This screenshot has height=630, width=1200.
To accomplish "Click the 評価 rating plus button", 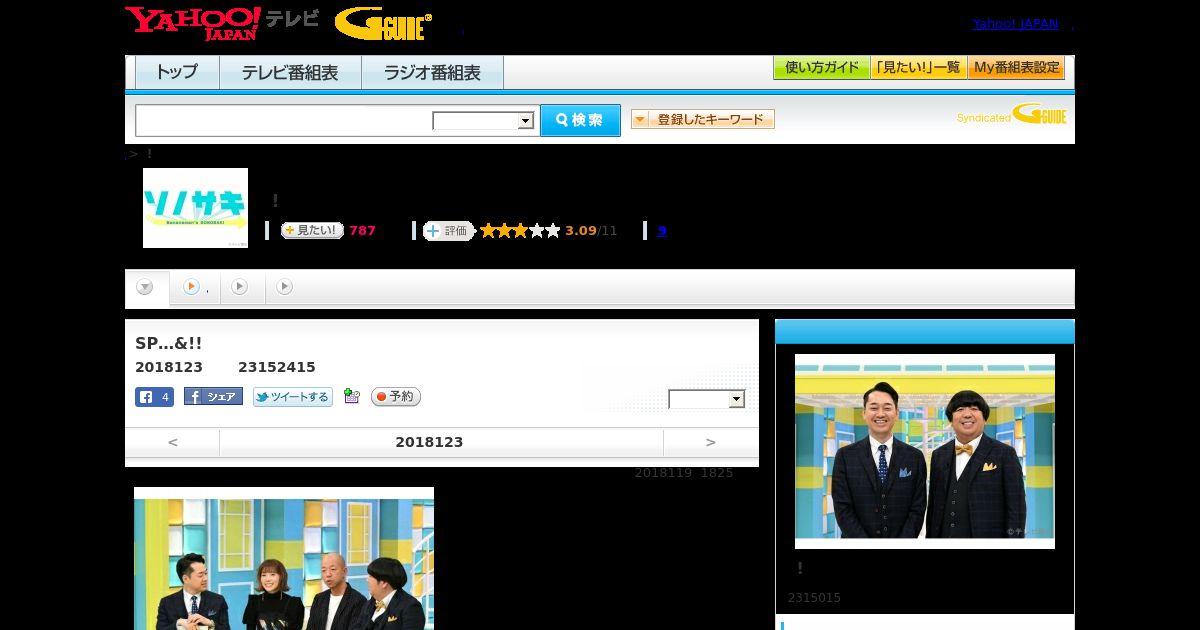I will 448,231.
